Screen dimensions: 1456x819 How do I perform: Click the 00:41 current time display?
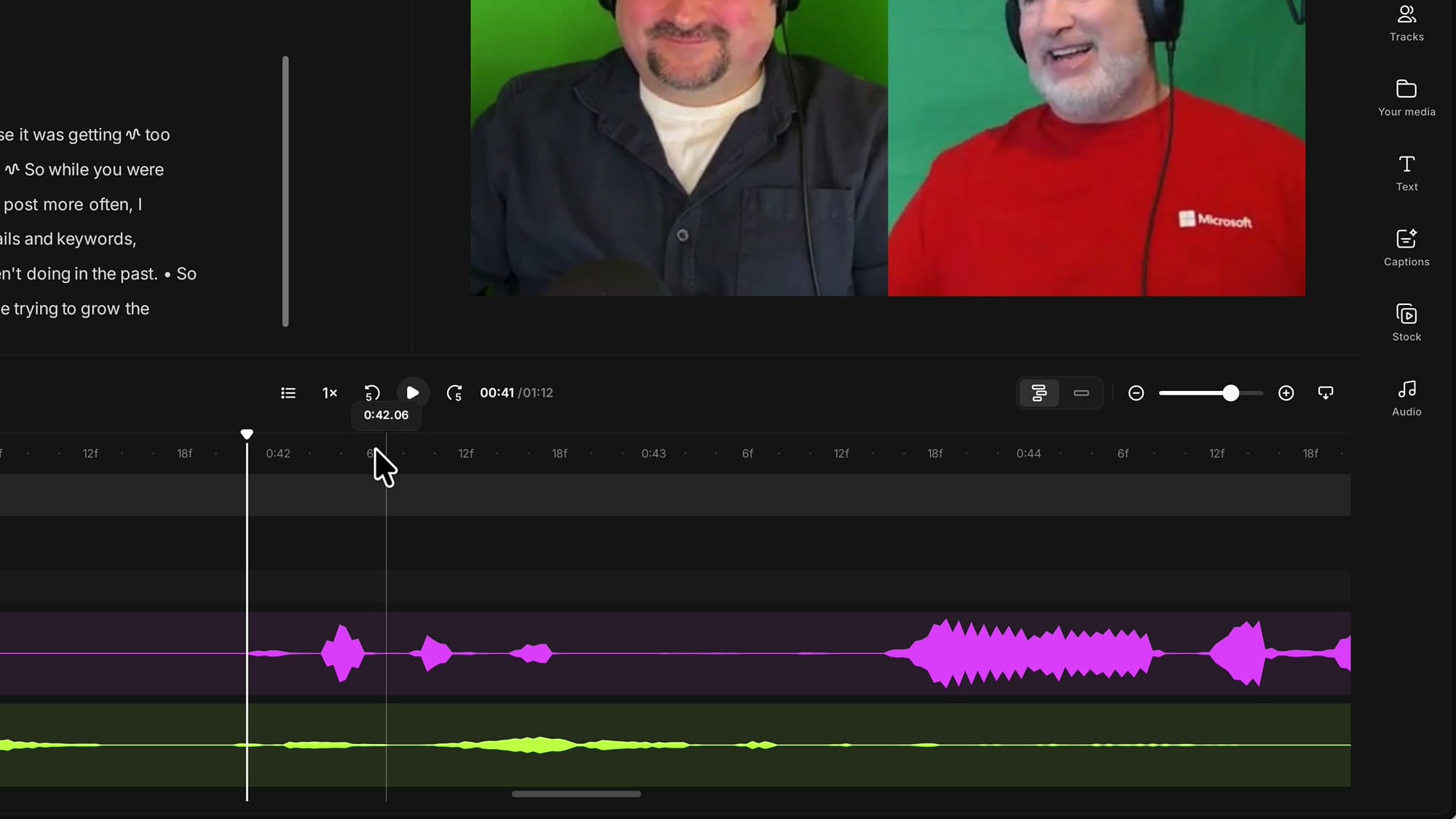pos(496,393)
